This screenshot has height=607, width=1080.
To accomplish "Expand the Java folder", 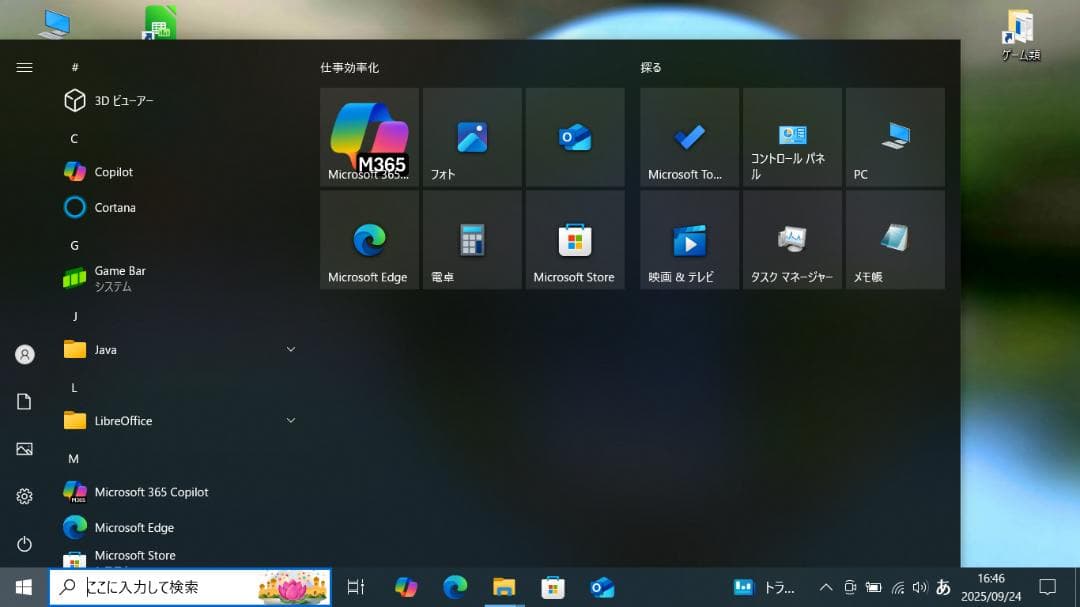I will [180, 350].
